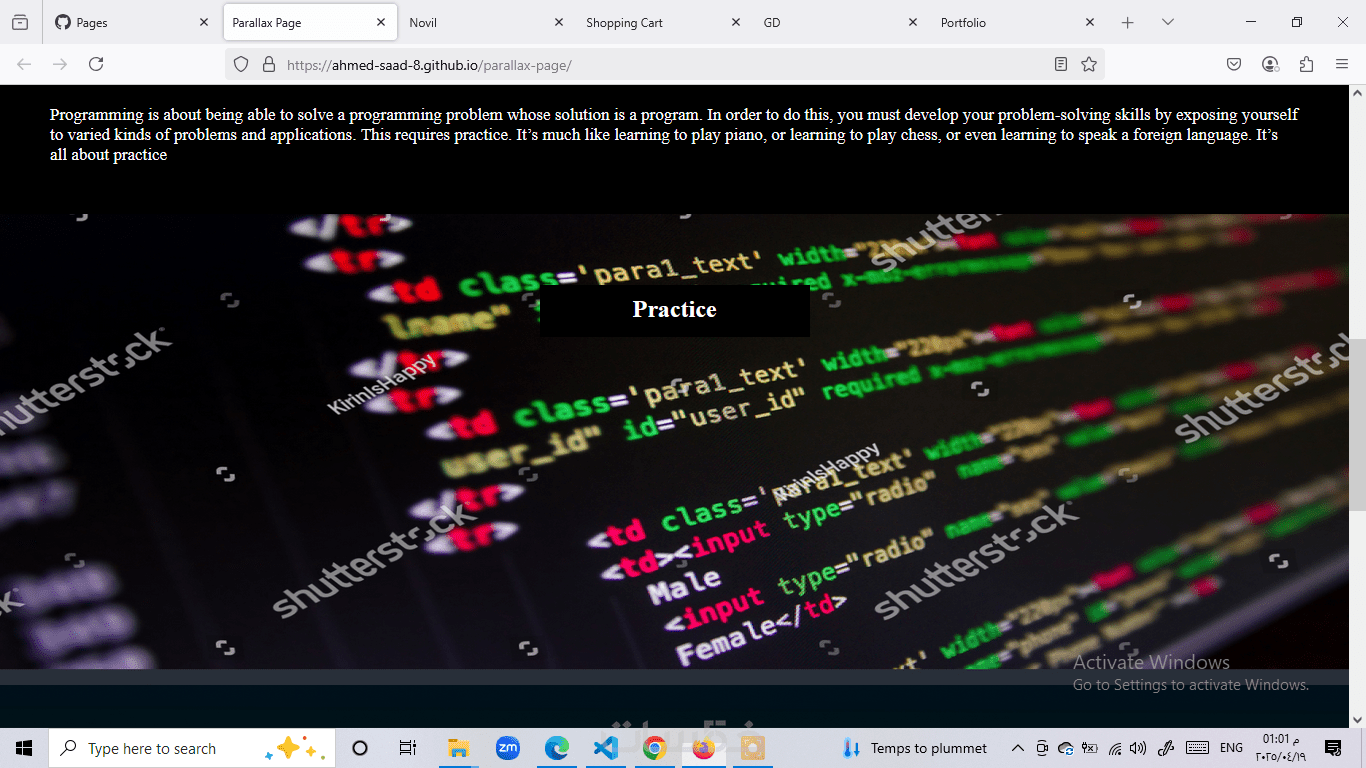The height and width of the screenshot is (768, 1366).
Task: Close the Parallax Page tab
Action: coord(381,22)
